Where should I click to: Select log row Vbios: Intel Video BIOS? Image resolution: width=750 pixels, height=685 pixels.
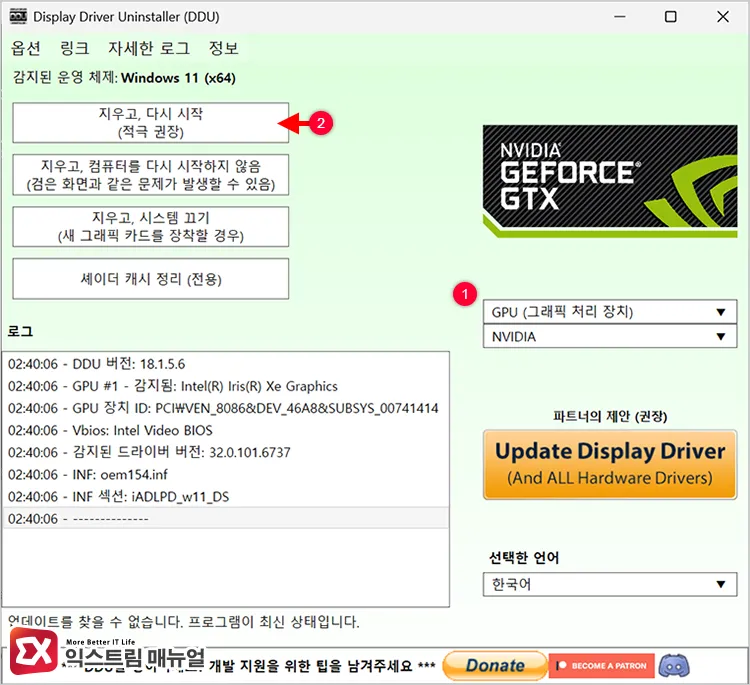pyautogui.click(x=225, y=430)
